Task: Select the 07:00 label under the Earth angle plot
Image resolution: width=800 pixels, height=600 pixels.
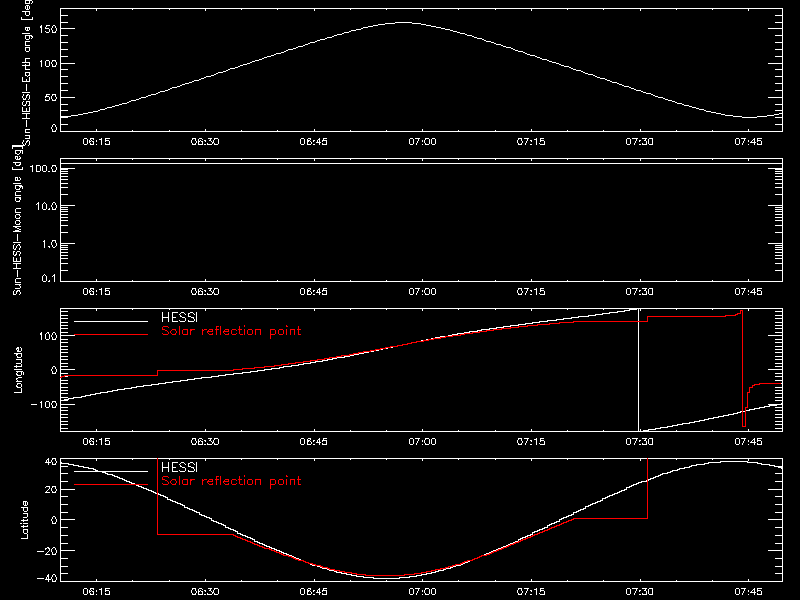Action: [422, 141]
